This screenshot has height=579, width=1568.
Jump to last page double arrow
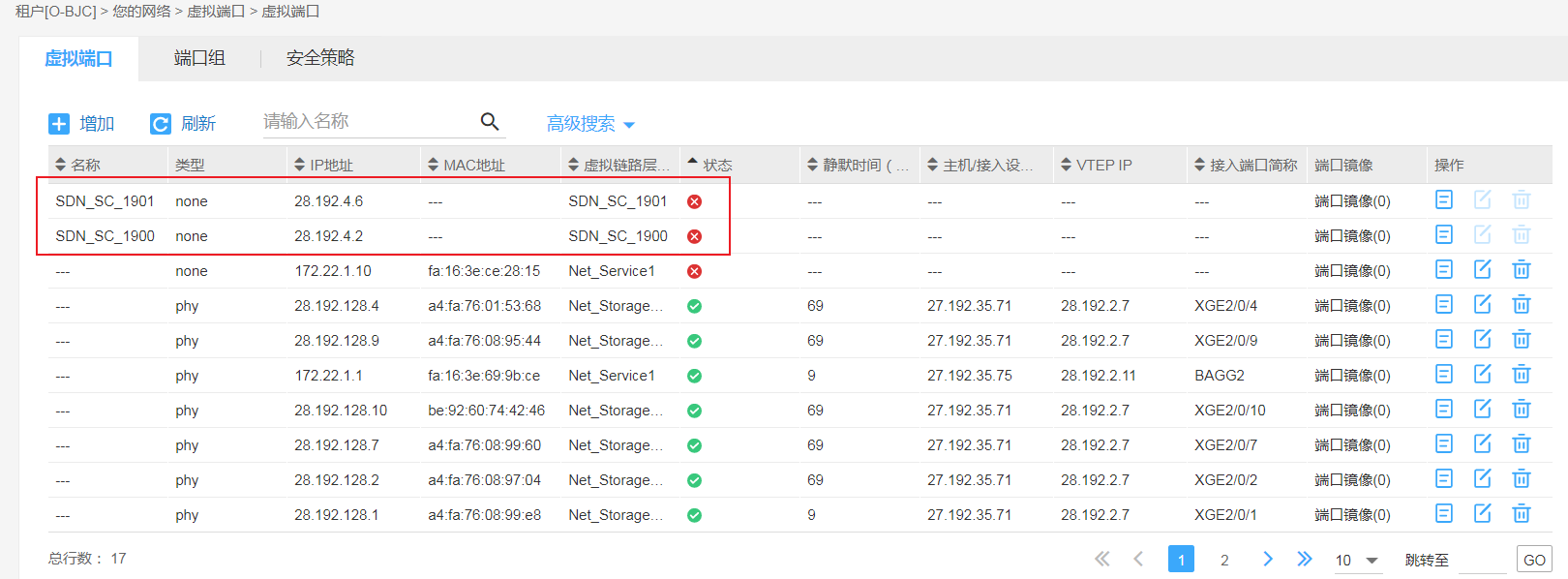click(1305, 559)
